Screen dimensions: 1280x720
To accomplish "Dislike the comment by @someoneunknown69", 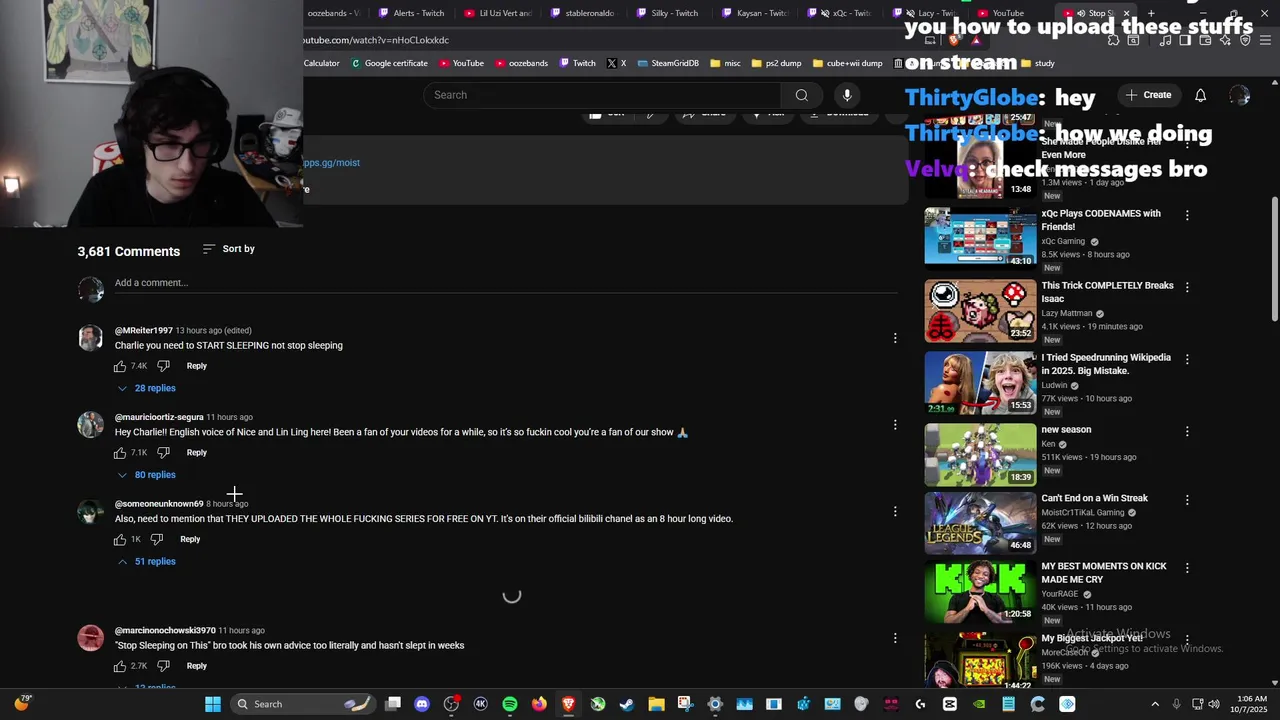I will 157,539.
